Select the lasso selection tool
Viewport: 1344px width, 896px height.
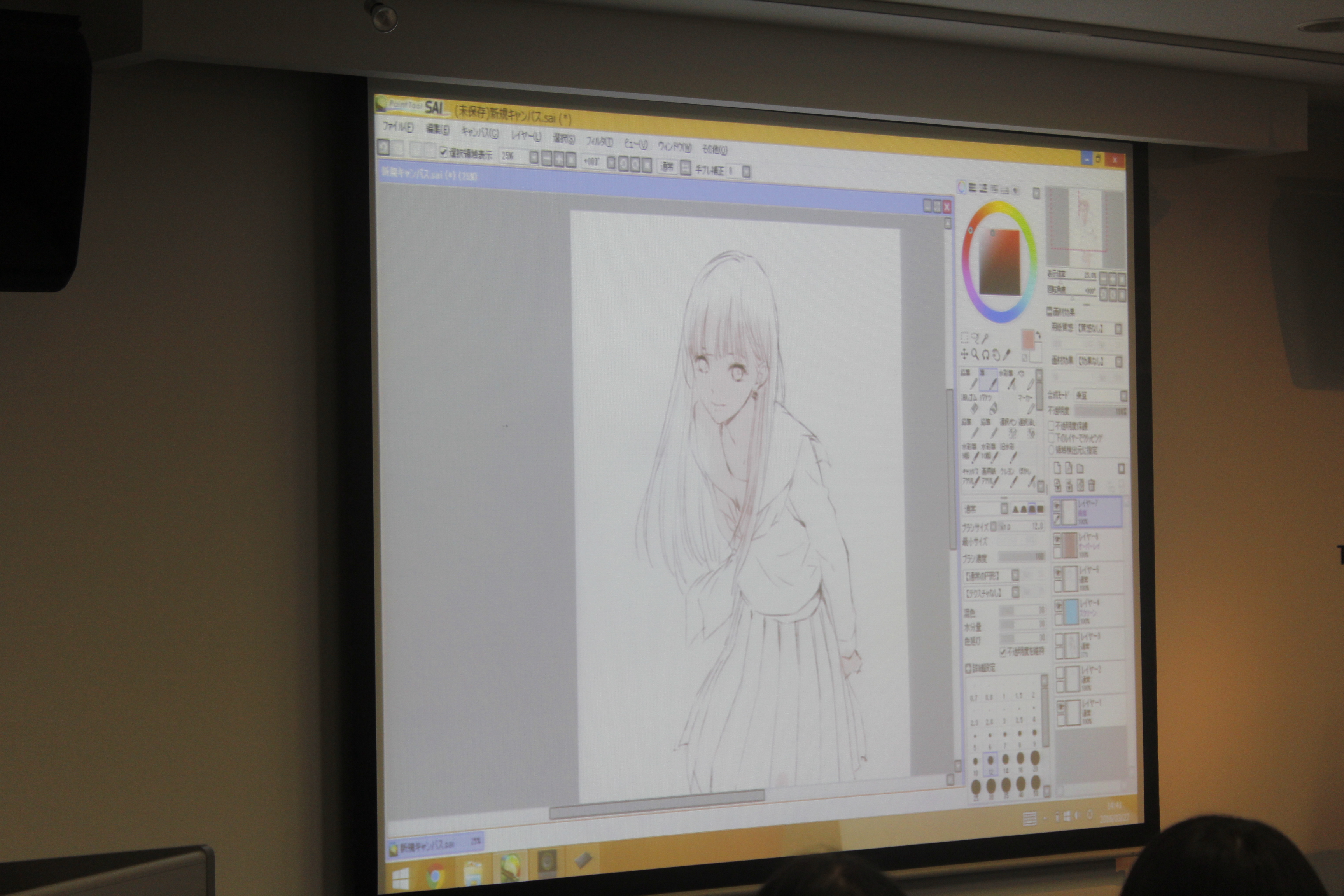coord(975,338)
